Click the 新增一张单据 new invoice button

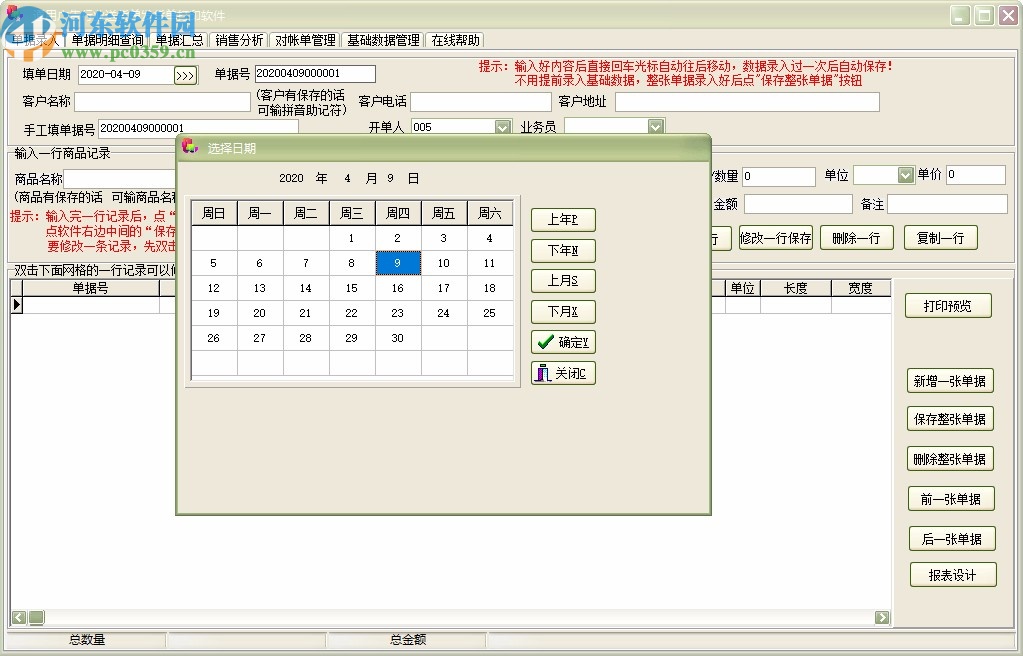[x=949, y=379]
